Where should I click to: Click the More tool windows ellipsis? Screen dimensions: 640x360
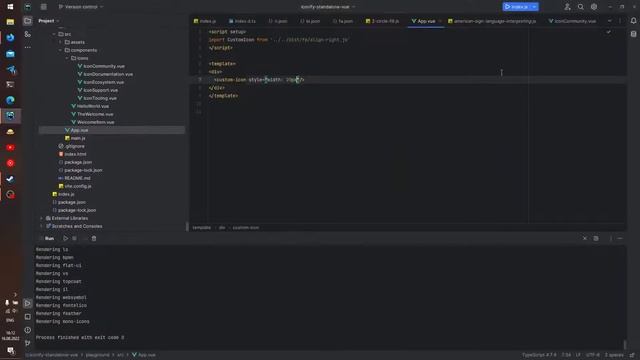click(27, 47)
